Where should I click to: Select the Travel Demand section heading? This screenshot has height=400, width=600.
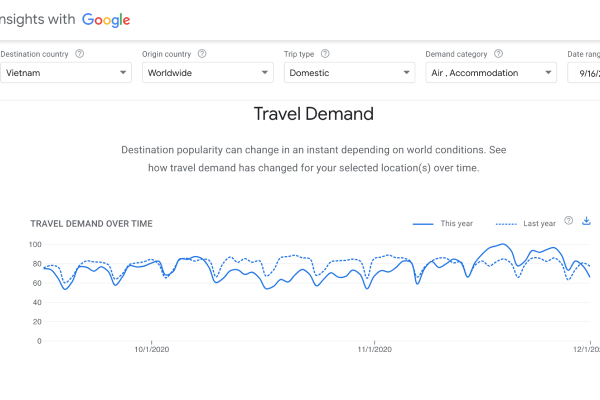click(313, 114)
